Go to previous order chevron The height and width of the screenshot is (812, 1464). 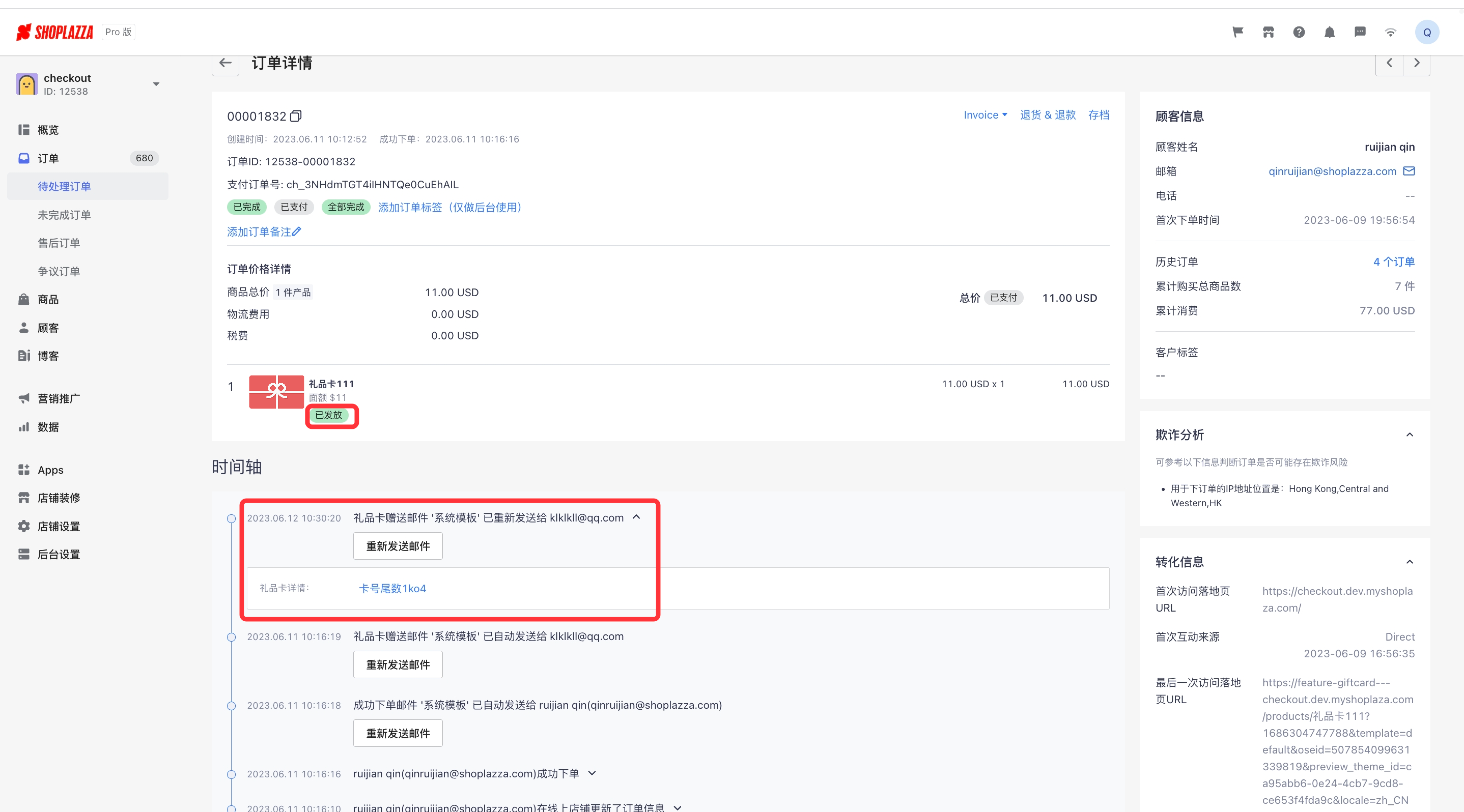tap(1389, 63)
